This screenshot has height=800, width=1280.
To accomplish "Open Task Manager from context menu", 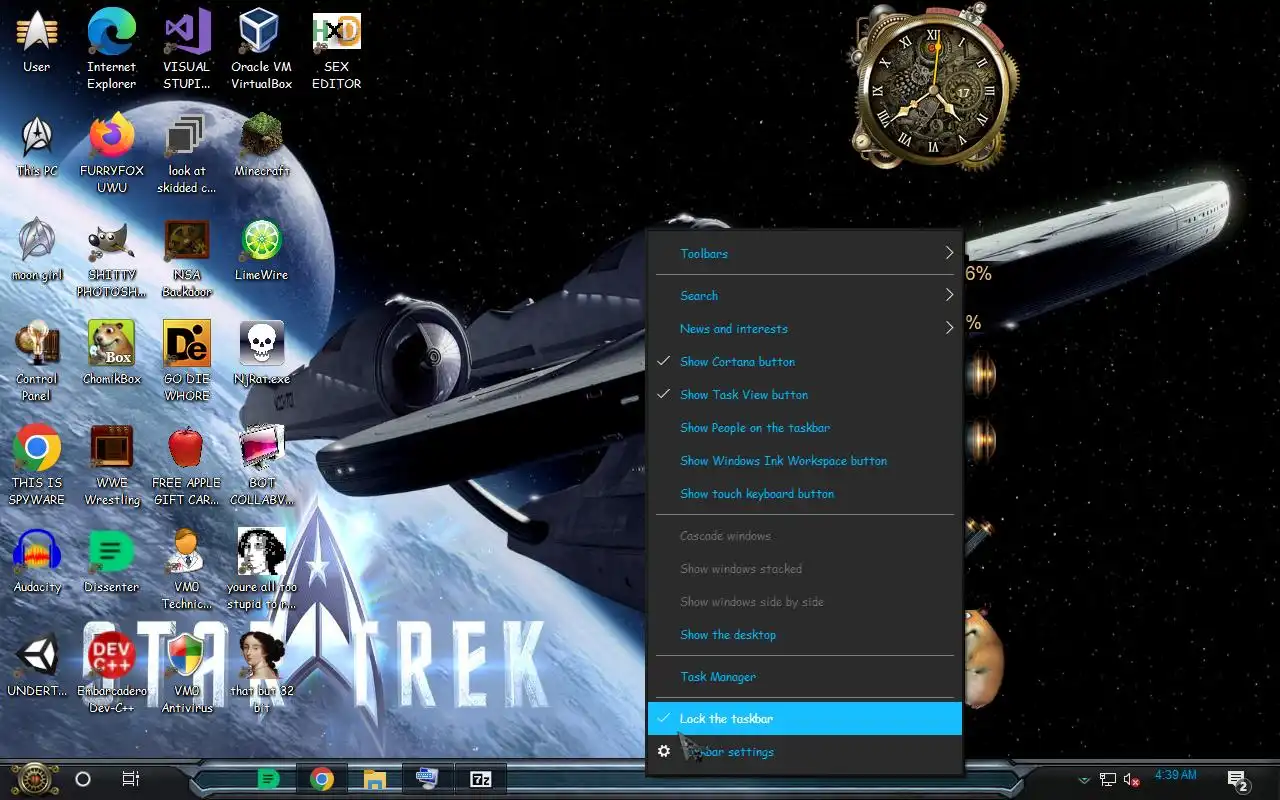I will (805, 677).
